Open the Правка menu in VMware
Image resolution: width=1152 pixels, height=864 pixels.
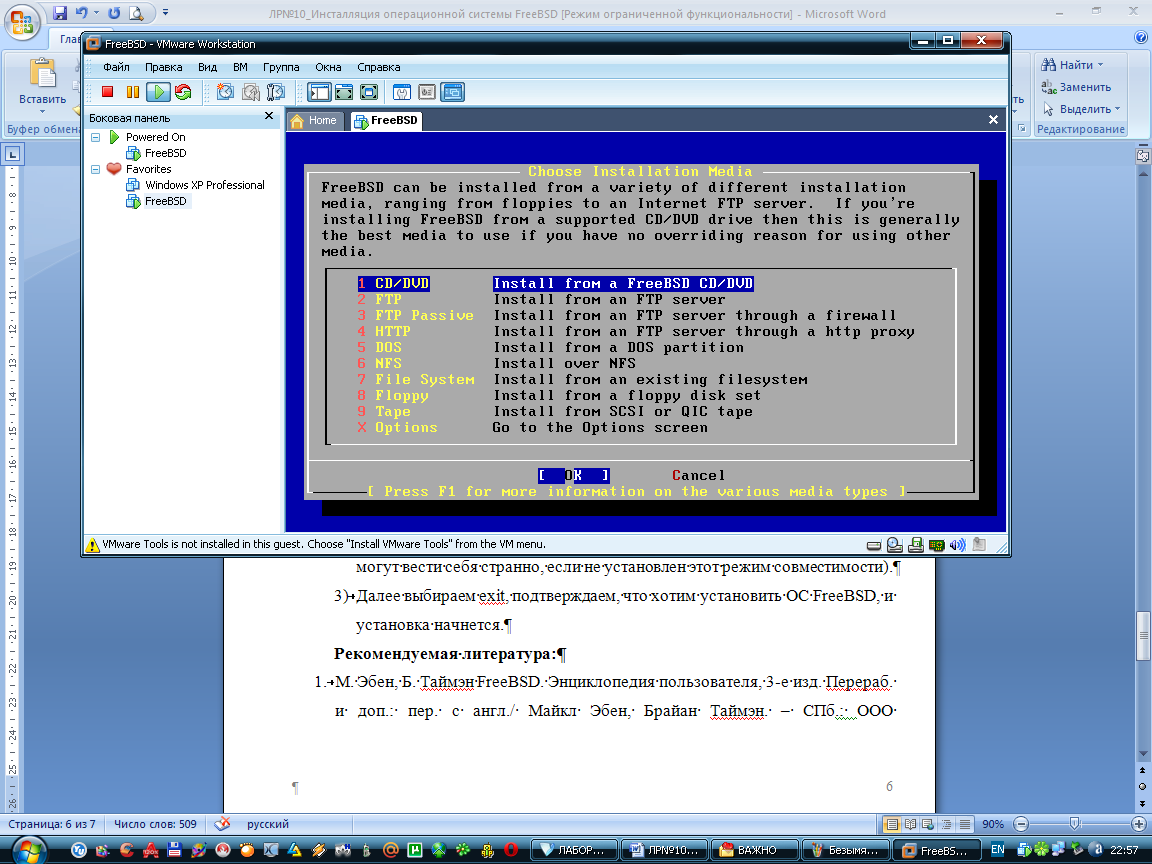point(163,67)
